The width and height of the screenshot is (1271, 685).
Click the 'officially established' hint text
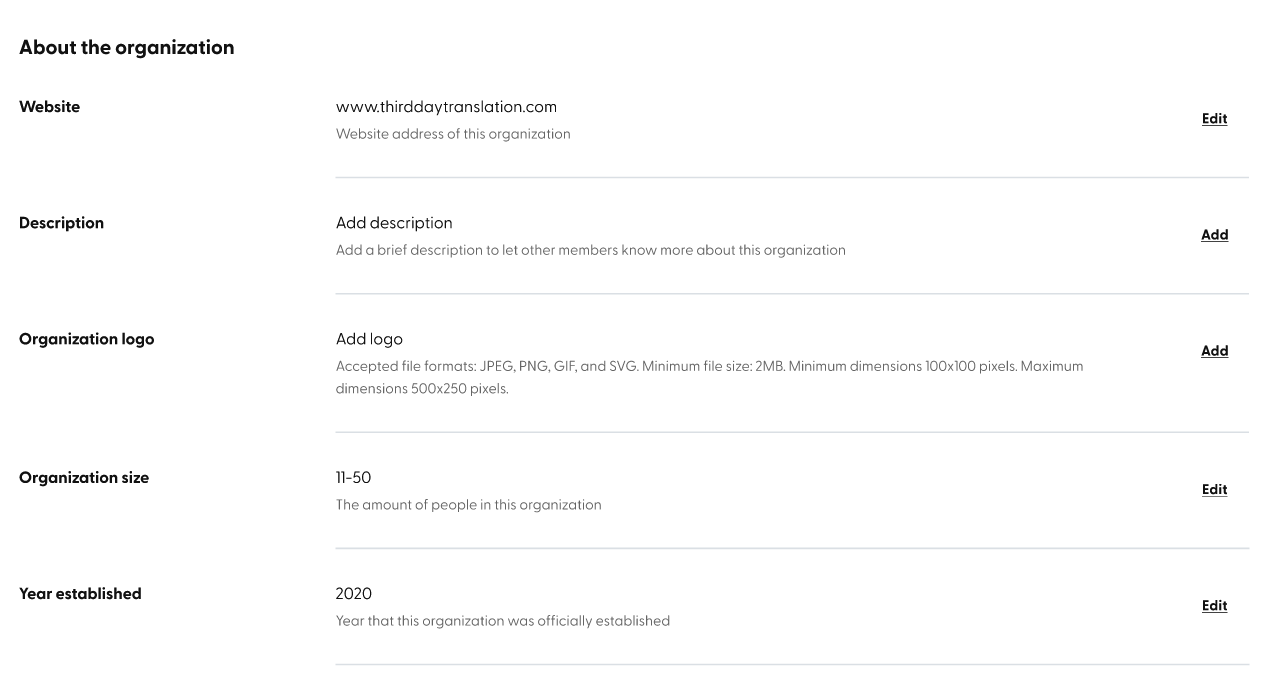503,621
